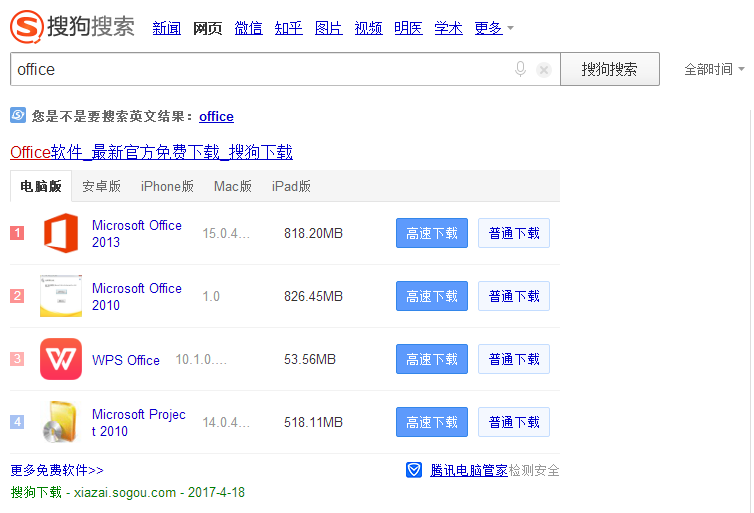
Task: Click rank badge number 1
Action: pyautogui.click(x=17, y=233)
